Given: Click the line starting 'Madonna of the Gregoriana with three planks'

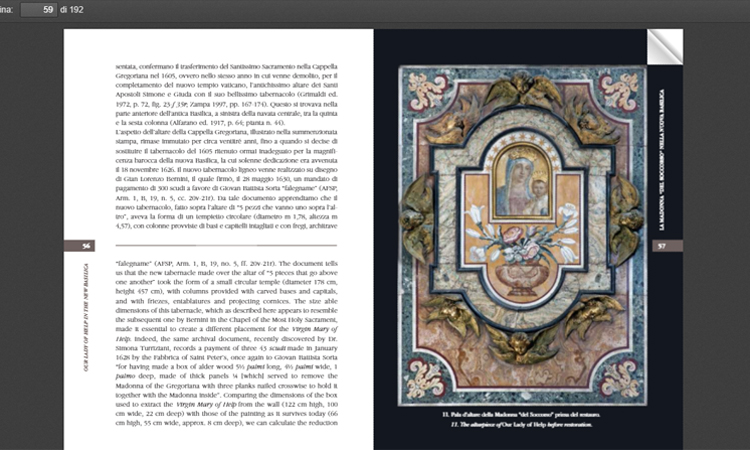Looking at the screenshot, I should [226, 386].
